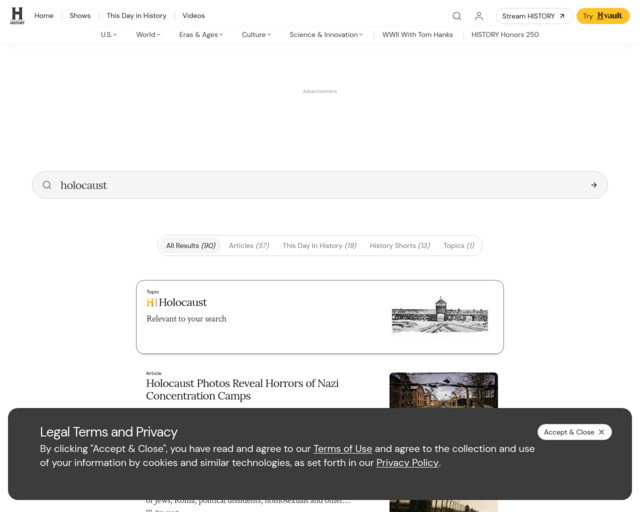
Task: Click the Auschwitz gate illustration thumbnail
Action: tap(440, 315)
